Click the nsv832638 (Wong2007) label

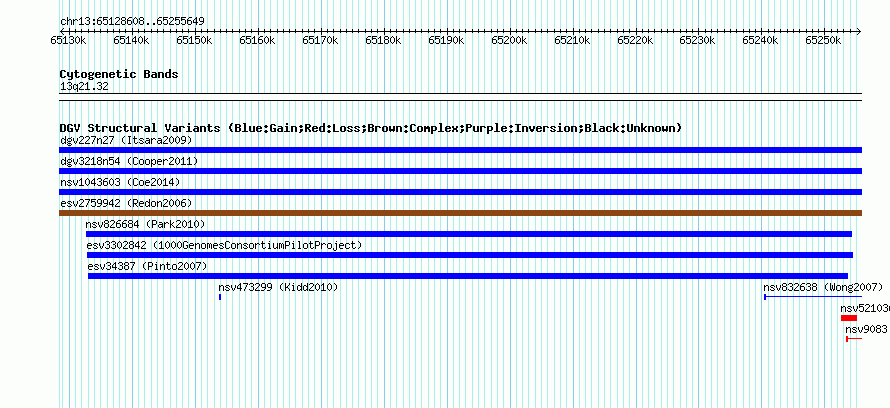pyautogui.click(x=823, y=287)
